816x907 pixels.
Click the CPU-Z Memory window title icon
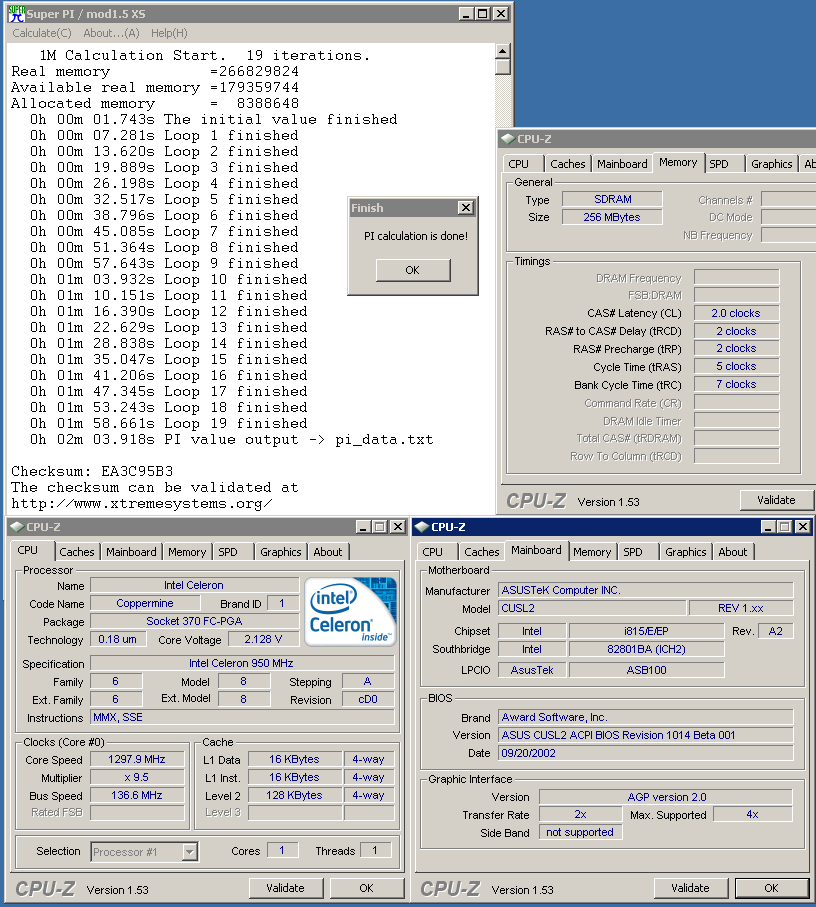point(508,140)
